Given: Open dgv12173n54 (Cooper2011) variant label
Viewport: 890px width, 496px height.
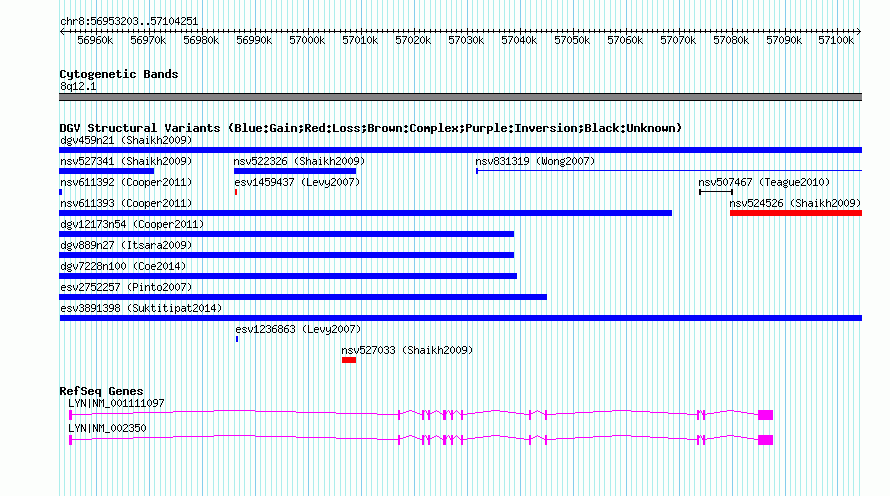Looking at the screenshot, I should pyautogui.click(x=132, y=224).
